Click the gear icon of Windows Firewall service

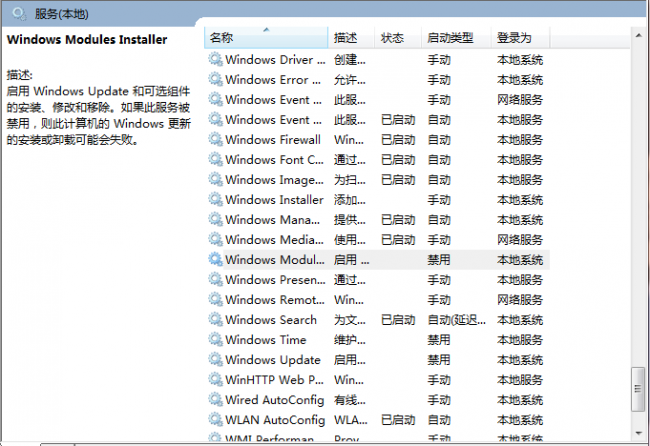click(215, 139)
